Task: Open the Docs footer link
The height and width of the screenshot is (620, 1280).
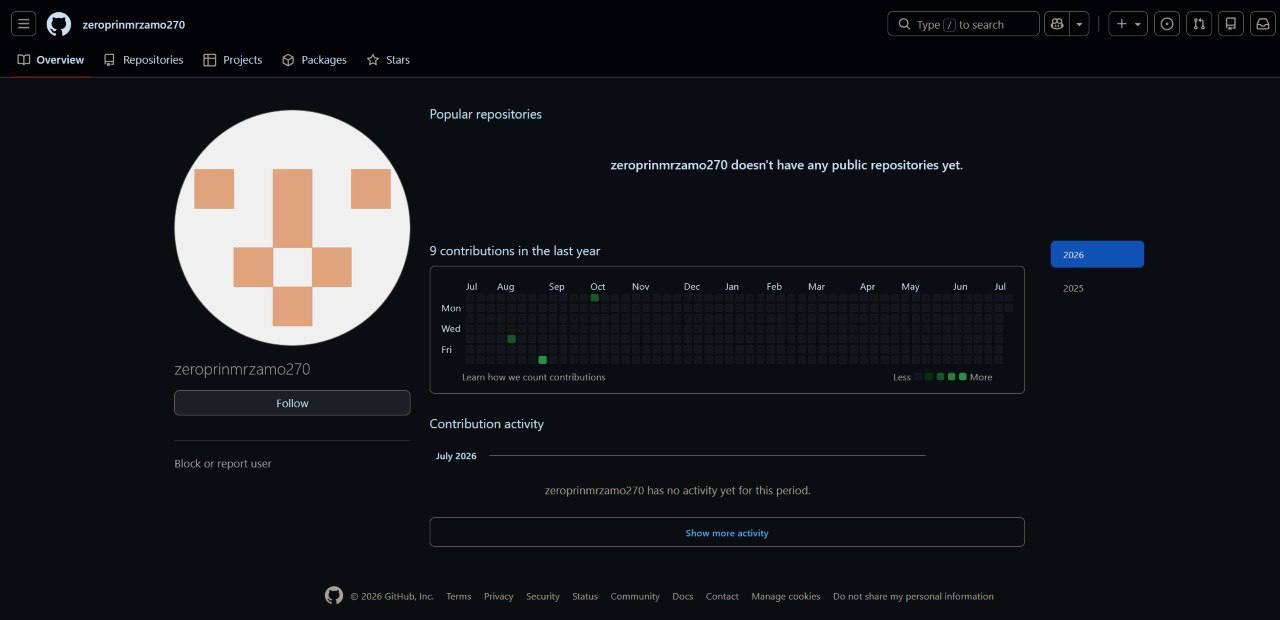Action: point(683,596)
